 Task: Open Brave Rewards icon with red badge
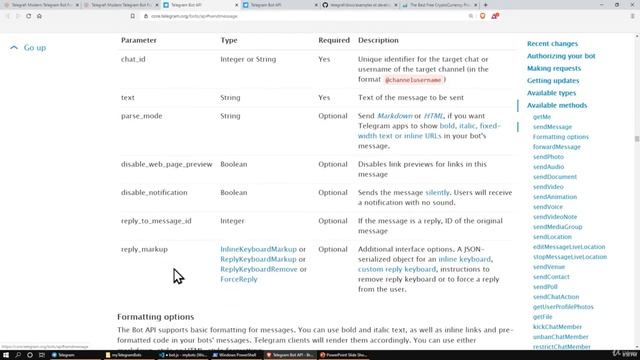point(495,16)
